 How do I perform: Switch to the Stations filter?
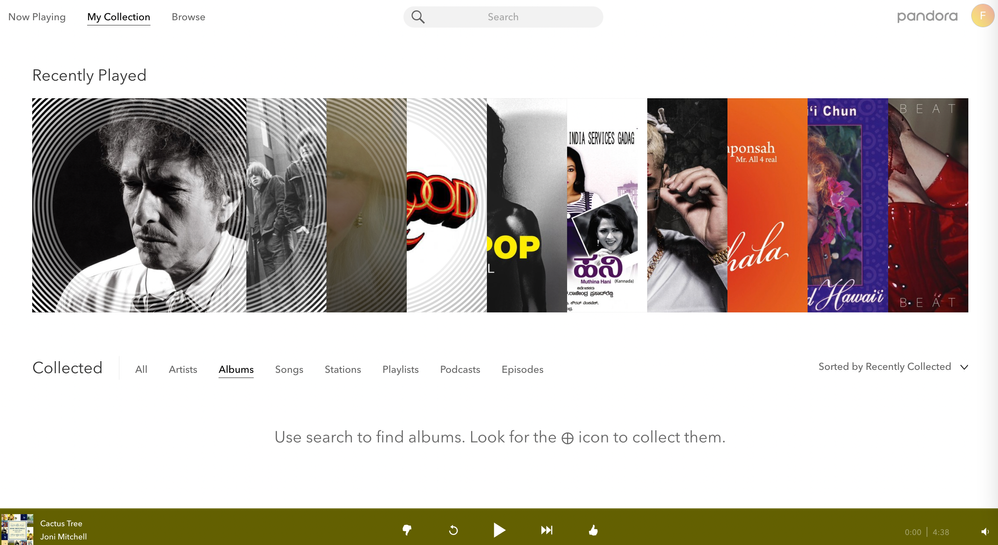pyautogui.click(x=342, y=370)
